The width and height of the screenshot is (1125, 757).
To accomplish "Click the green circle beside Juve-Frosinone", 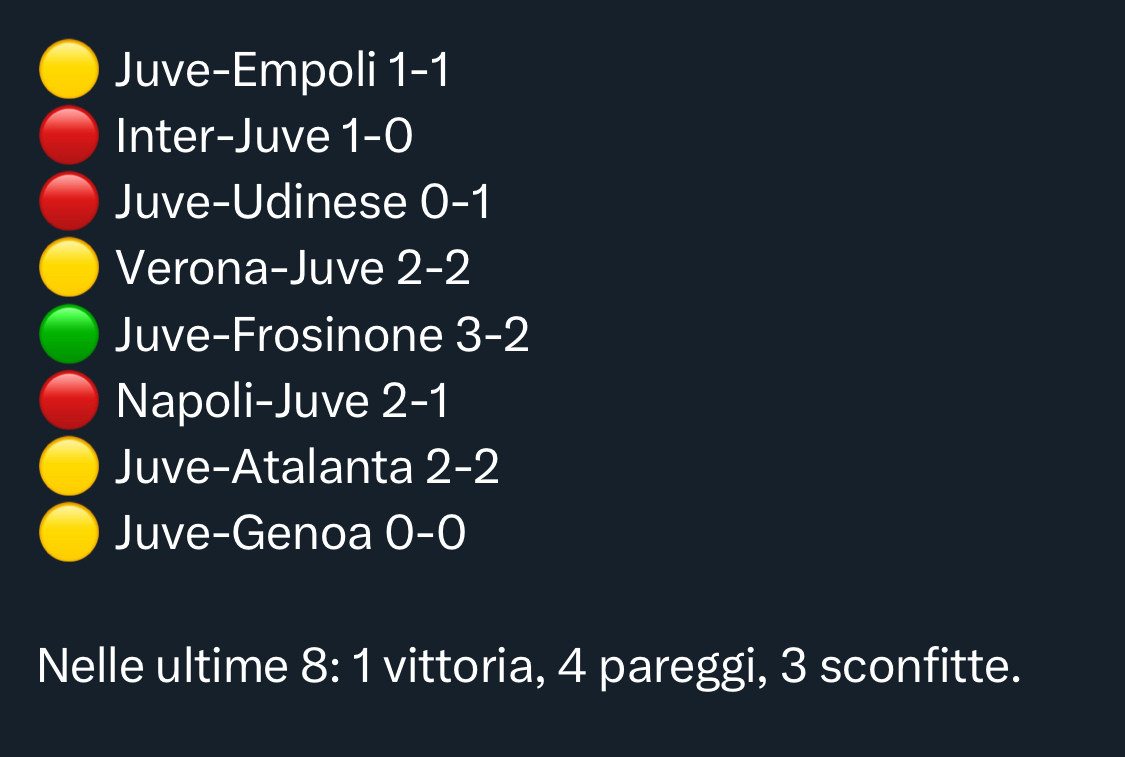I will 68,335.
